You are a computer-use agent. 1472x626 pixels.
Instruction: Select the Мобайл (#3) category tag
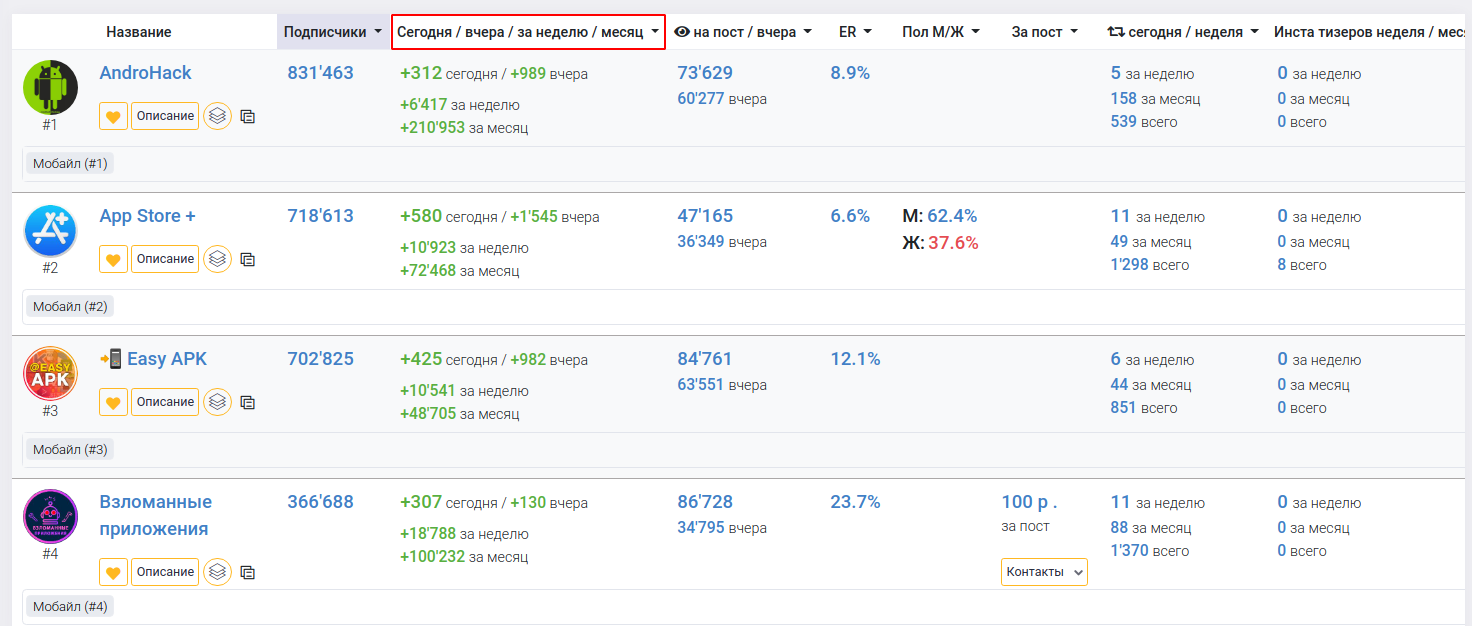70,449
